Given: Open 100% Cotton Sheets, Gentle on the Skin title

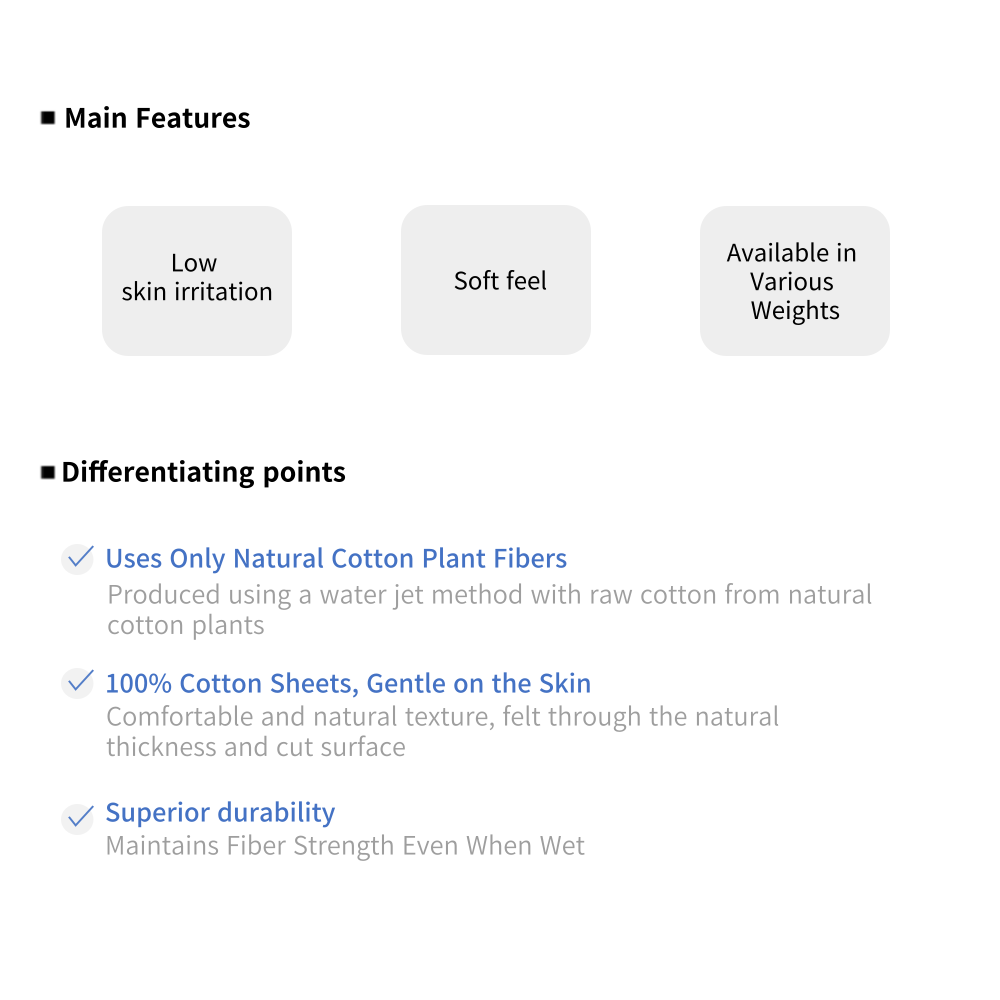Looking at the screenshot, I should [348, 684].
